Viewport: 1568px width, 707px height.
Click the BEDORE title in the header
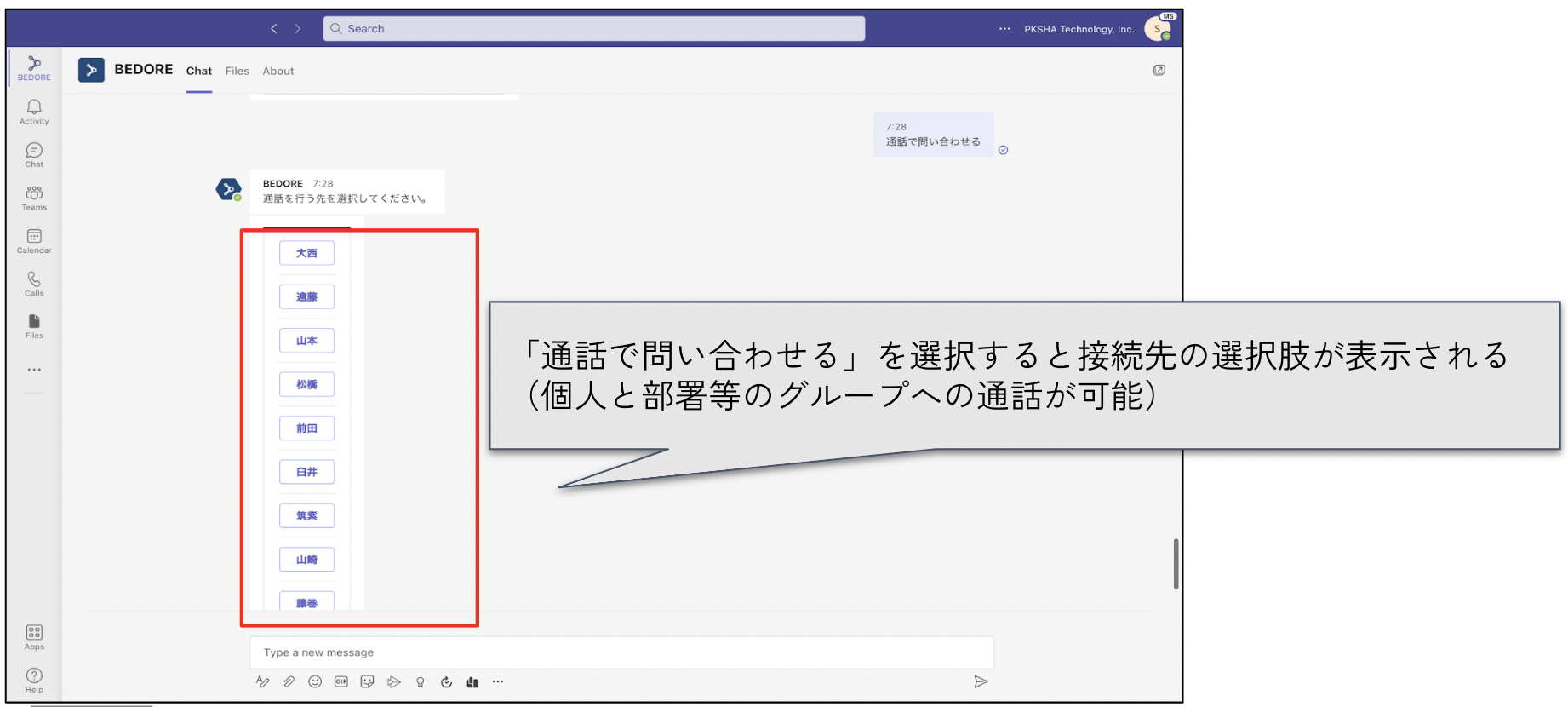(x=143, y=69)
